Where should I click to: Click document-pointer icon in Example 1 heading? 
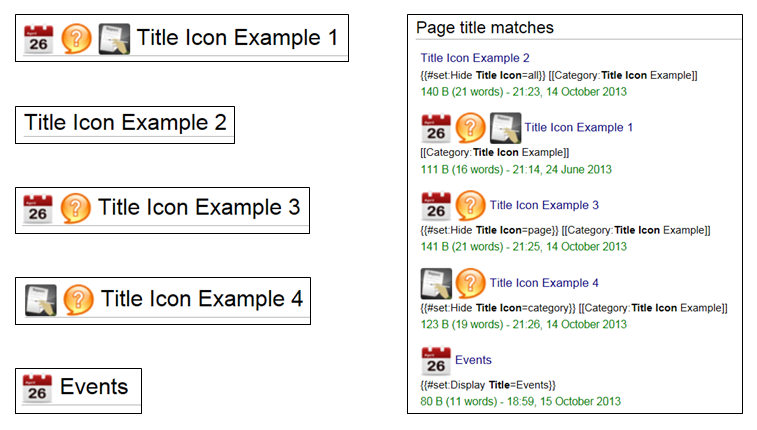pyautogui.click(x=114, y=39)
